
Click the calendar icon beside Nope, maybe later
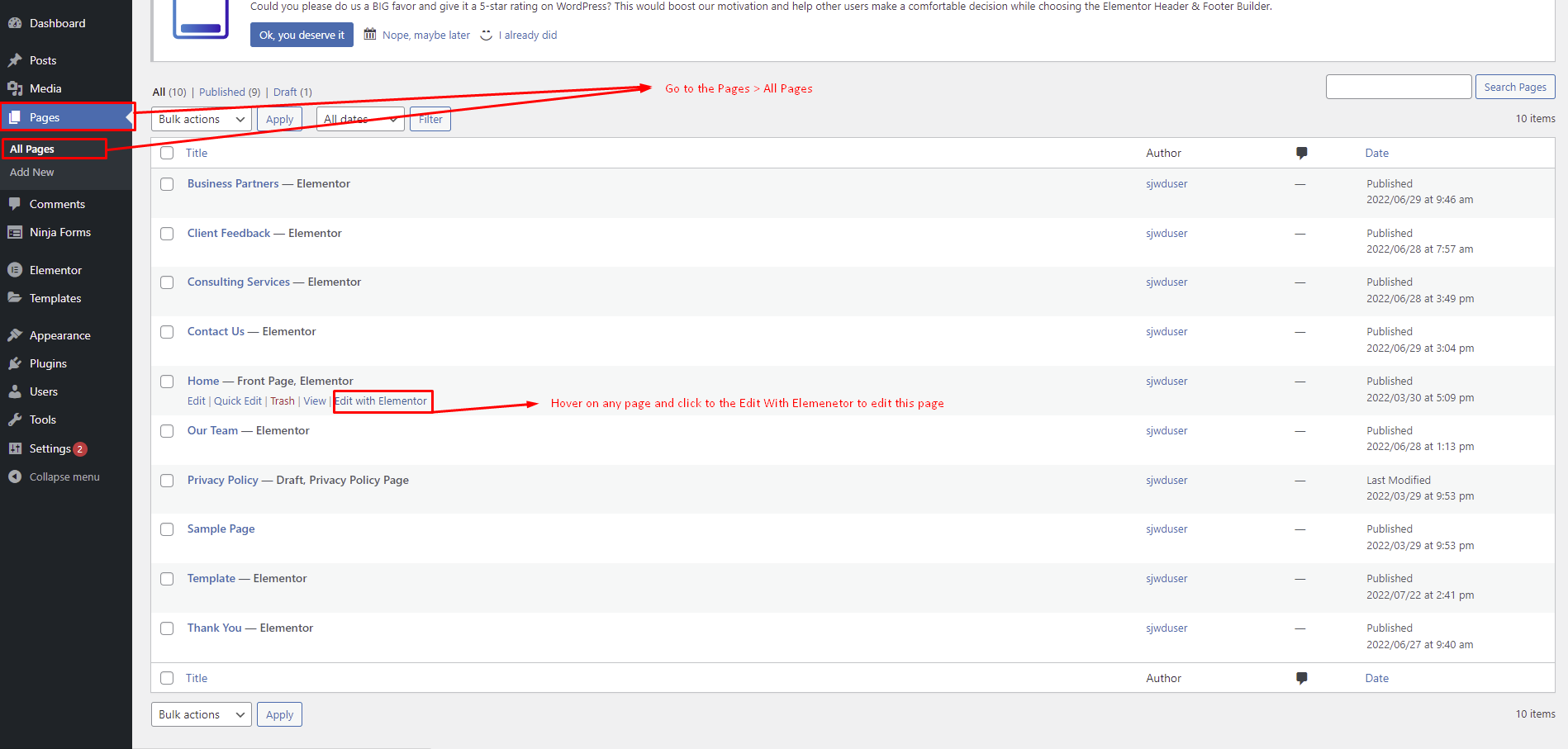(370, 35)
